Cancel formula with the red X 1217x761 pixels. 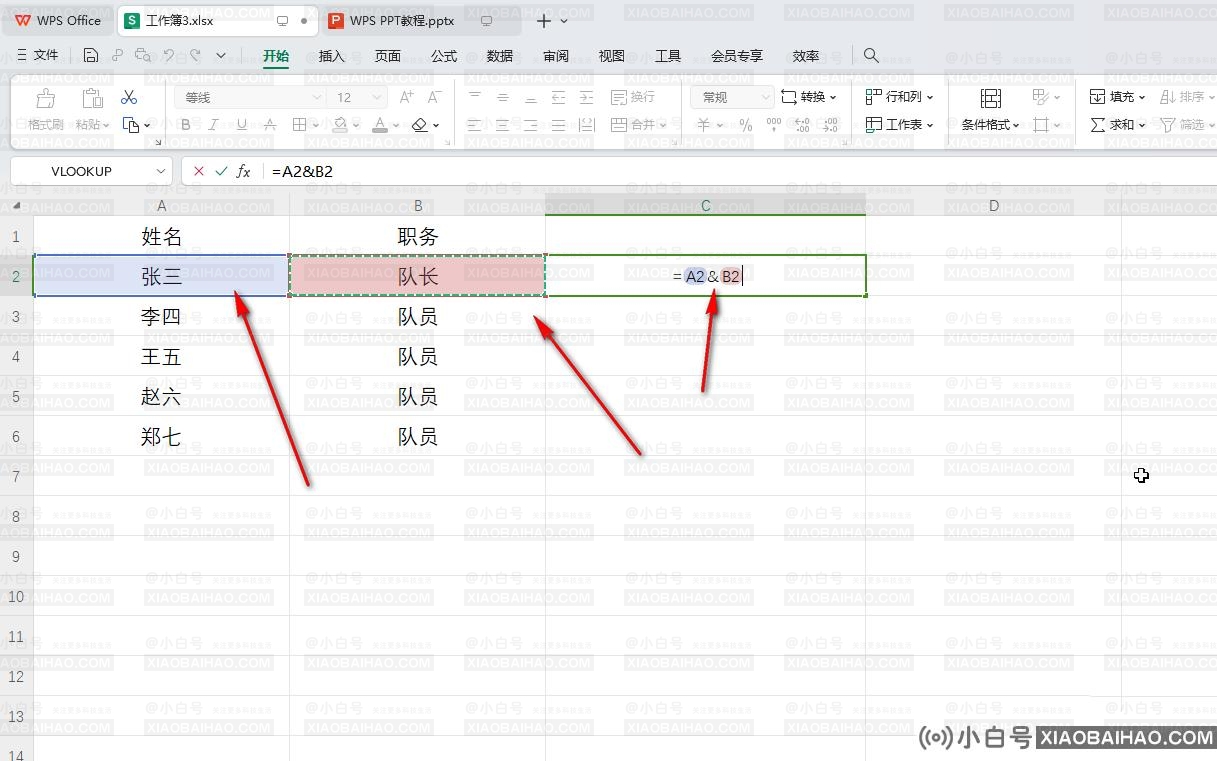pos(199,171)
